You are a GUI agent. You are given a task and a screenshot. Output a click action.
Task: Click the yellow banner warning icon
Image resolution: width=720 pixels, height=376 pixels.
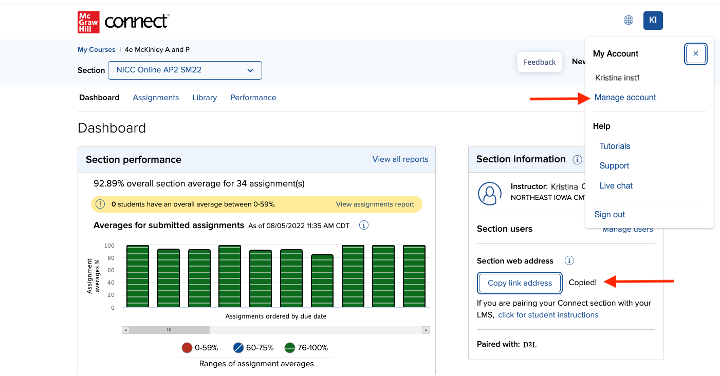[100, 204]
